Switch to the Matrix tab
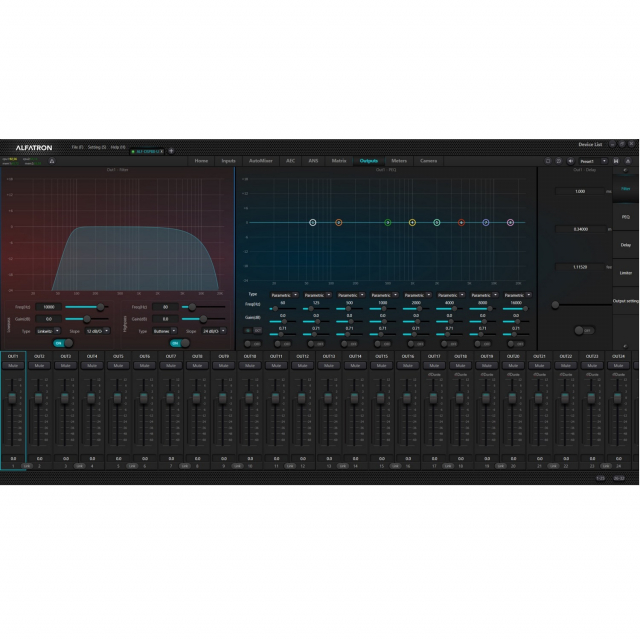Viewport: 640px width, 640px height. 339,160
